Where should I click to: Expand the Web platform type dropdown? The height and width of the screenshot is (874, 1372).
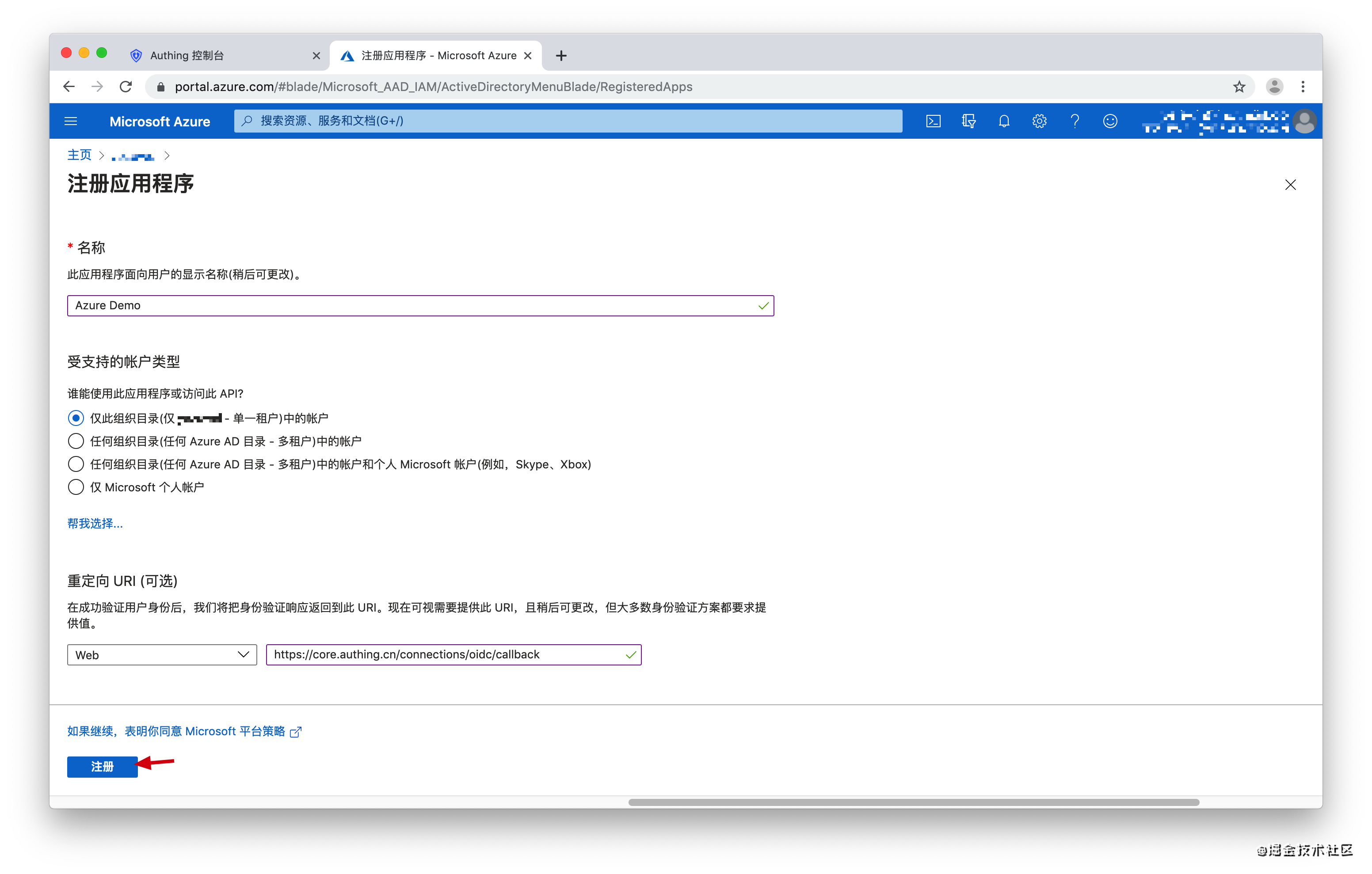162,655
